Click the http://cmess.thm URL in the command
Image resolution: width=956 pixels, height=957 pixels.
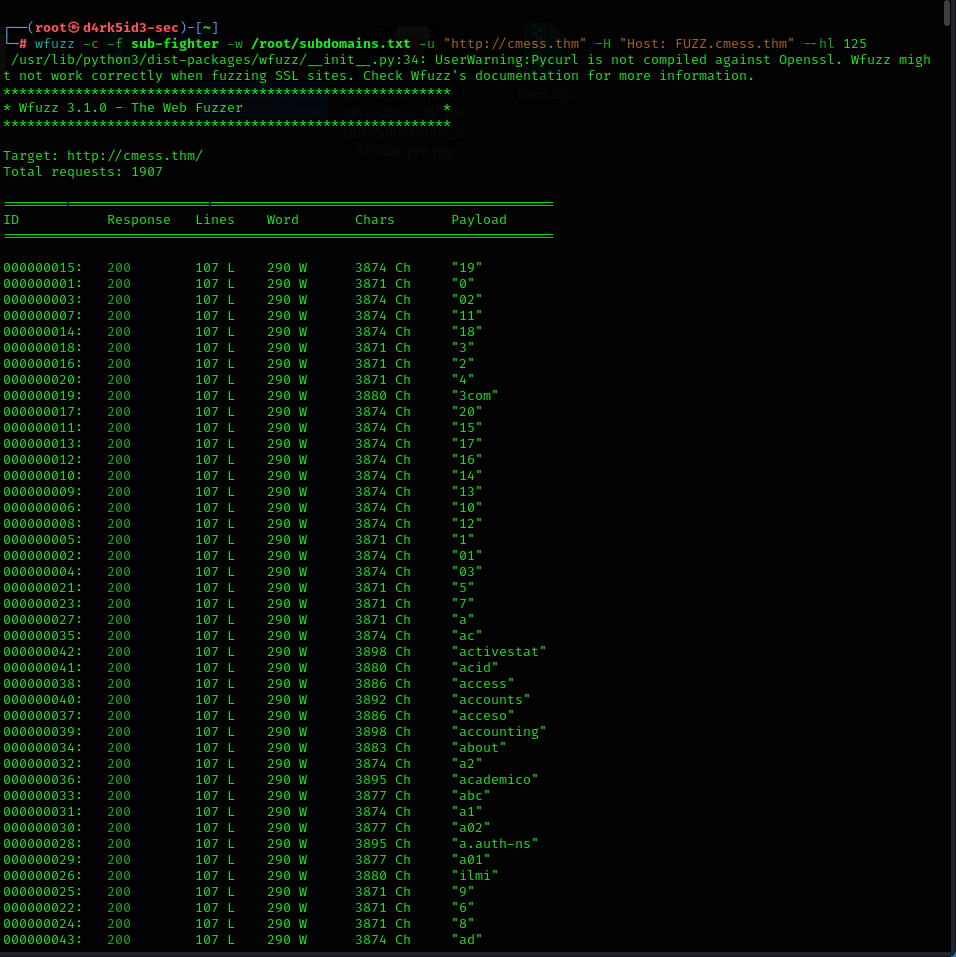point(515,44)
